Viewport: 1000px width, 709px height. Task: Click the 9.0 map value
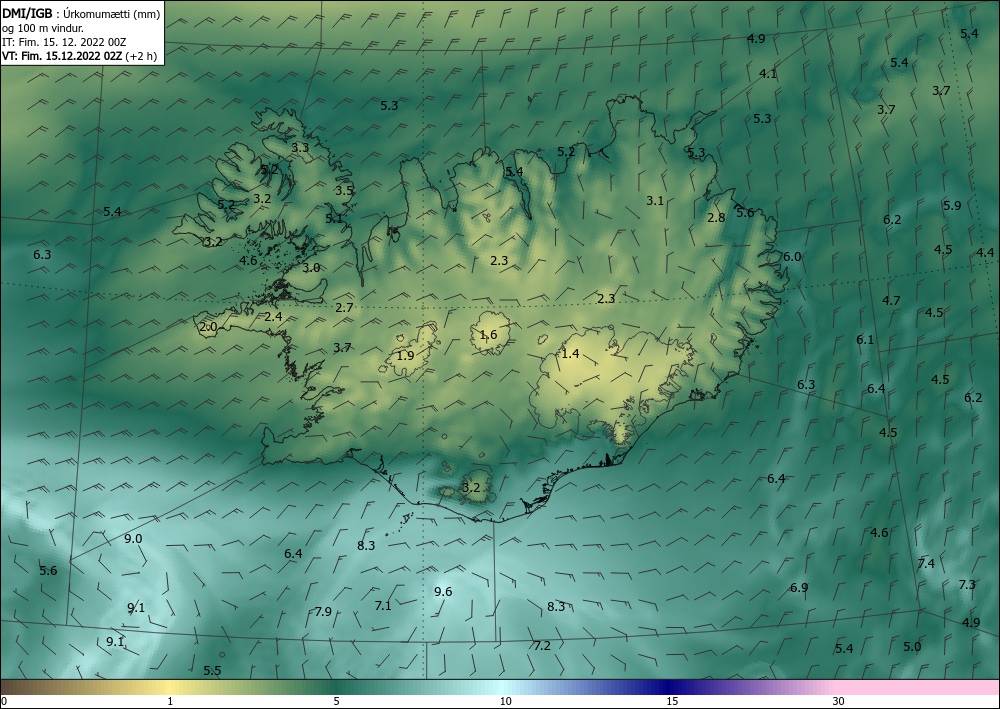click(x=133, y=539)
